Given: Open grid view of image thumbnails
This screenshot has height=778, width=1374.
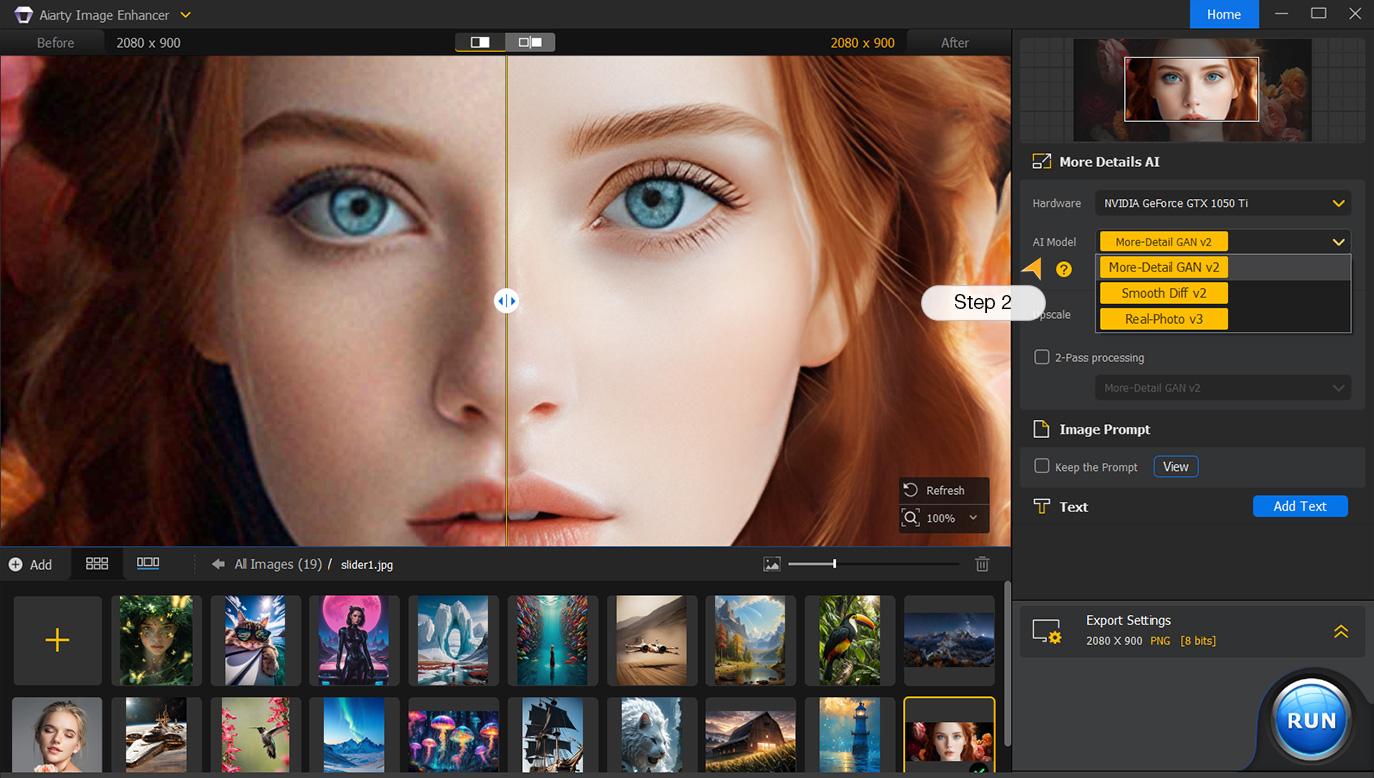Looking at the screenshot, I should pyautogui.click(x=96, y=563).
